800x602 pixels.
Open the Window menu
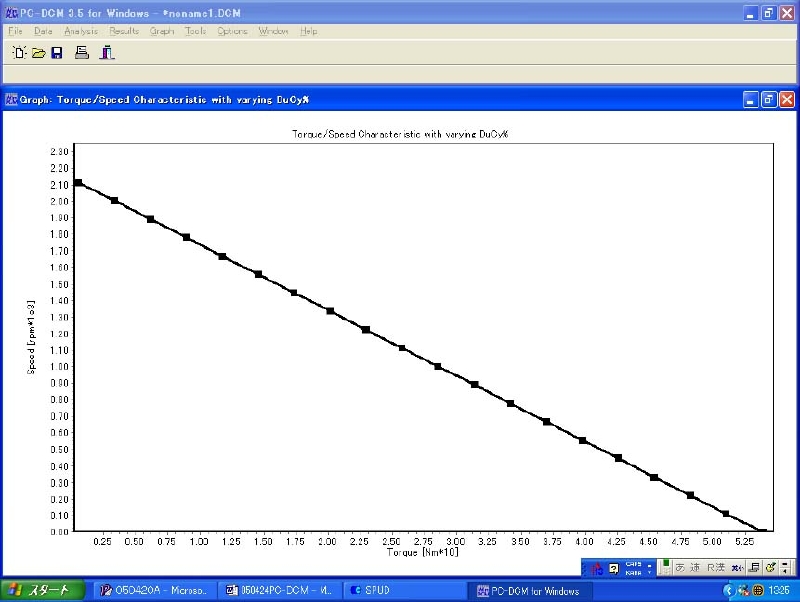click(x=273, y=31)
